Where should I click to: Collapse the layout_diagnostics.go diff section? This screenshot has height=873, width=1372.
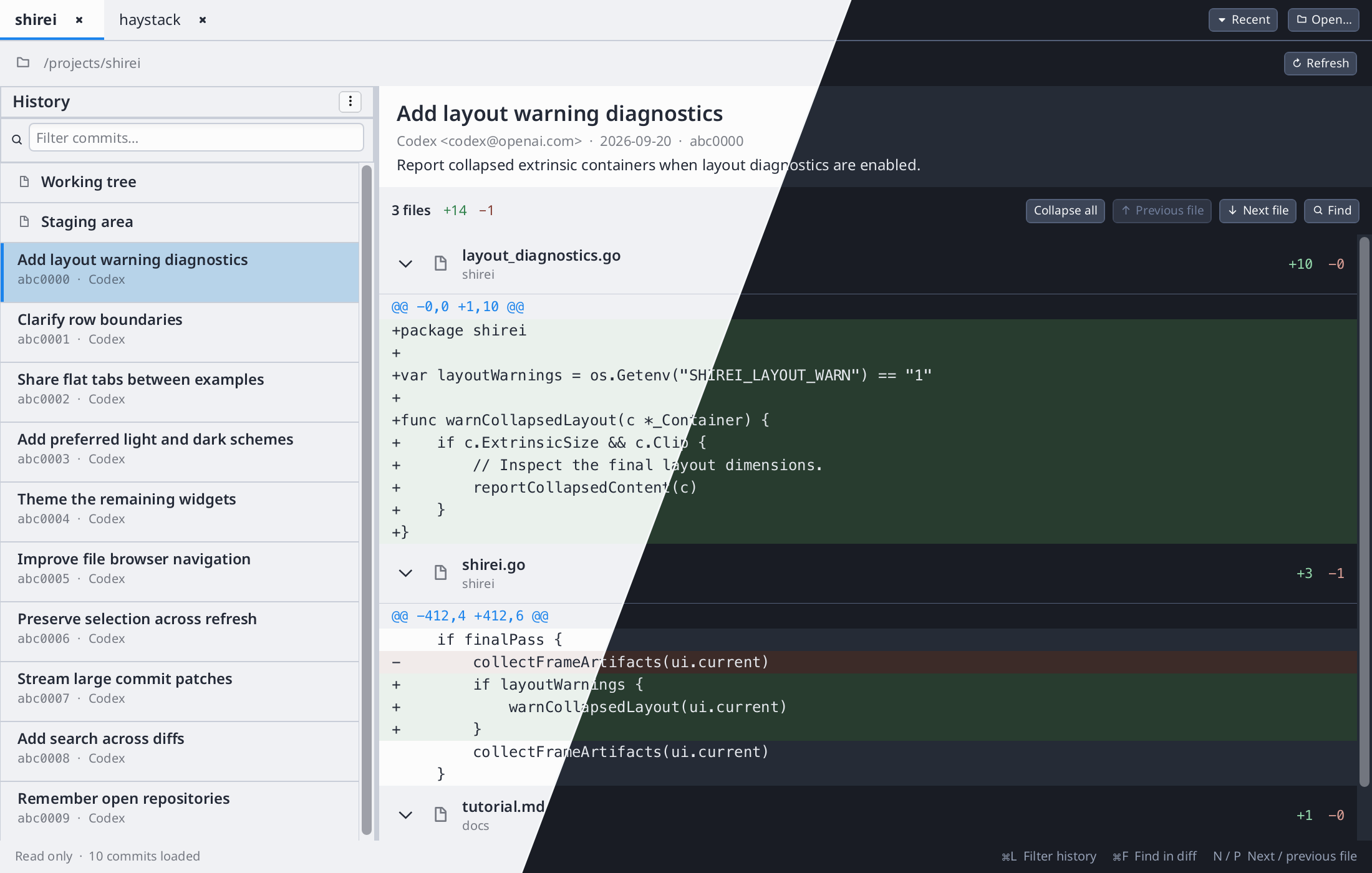coord(405,264)
